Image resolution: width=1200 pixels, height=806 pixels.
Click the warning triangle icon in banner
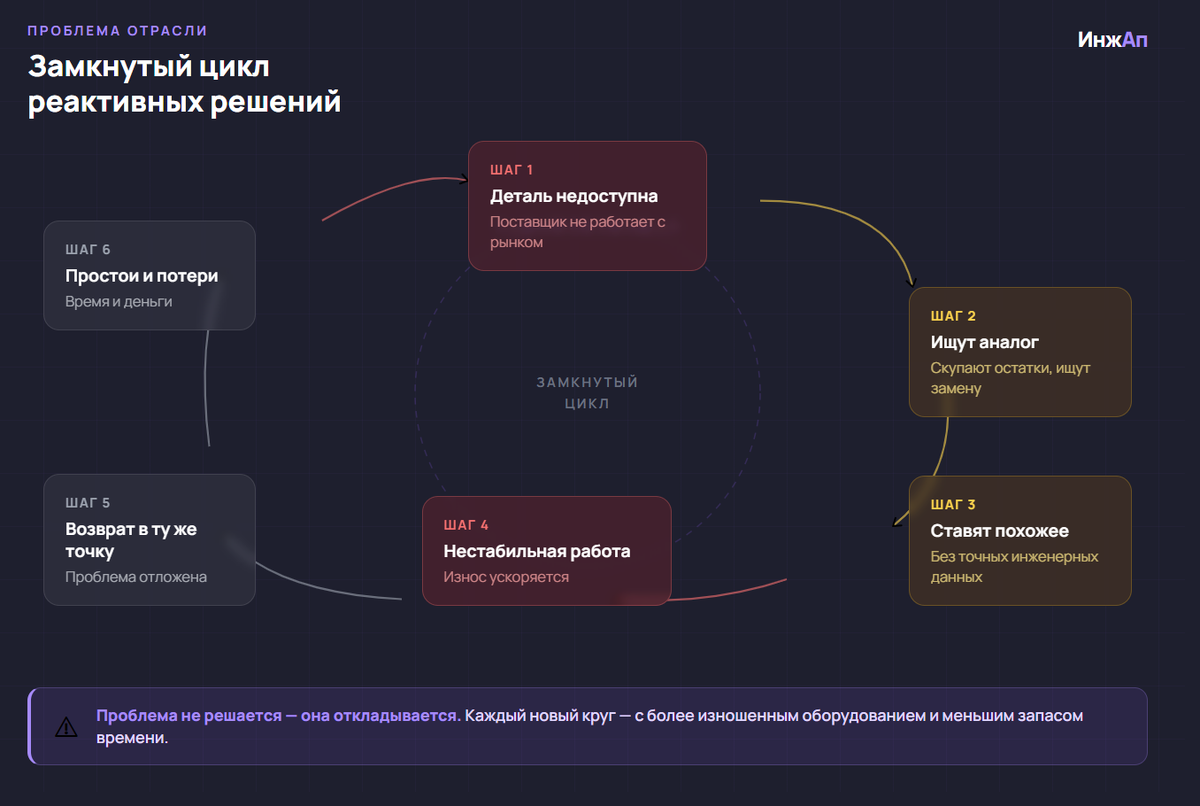pyautogui.click(x=66, y=727)
